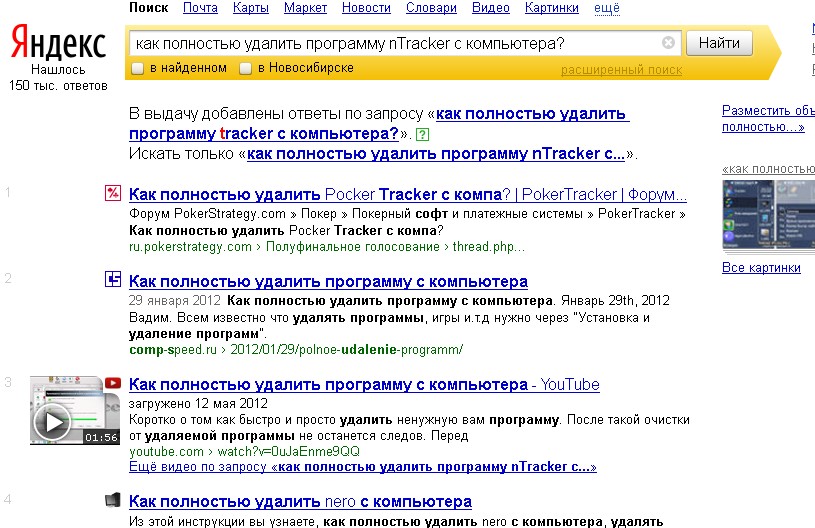
Task: Tick the "в Новосибирске" checkbox
Action: 245,68
